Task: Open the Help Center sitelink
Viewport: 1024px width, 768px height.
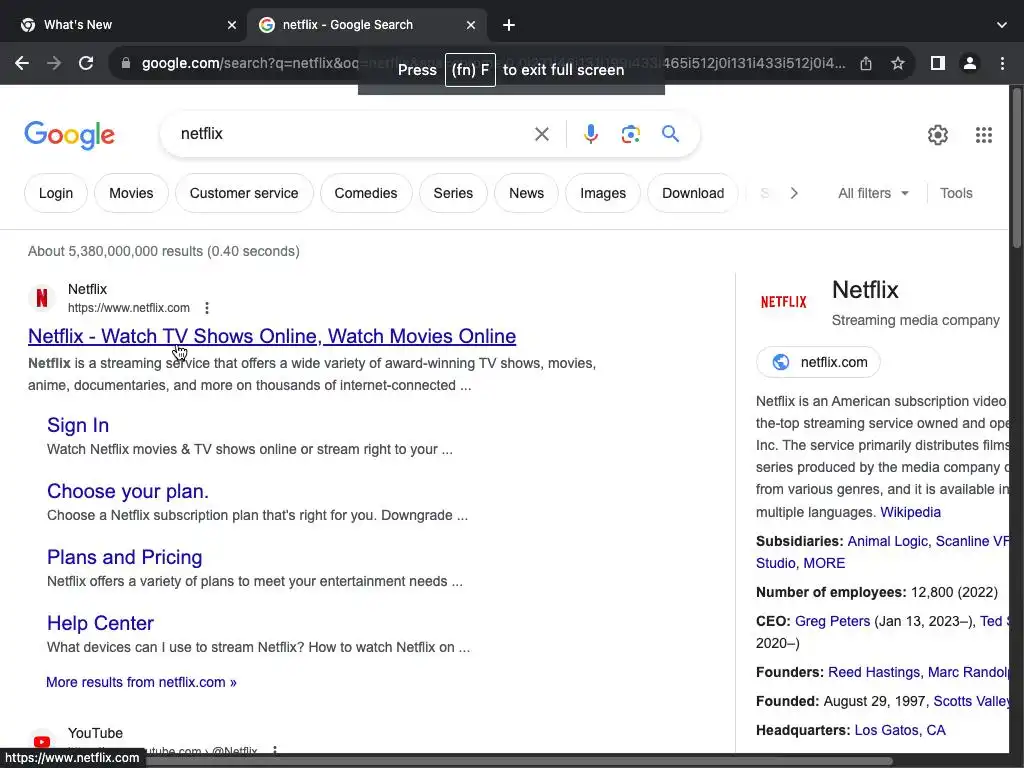Action: coord(101,623)
